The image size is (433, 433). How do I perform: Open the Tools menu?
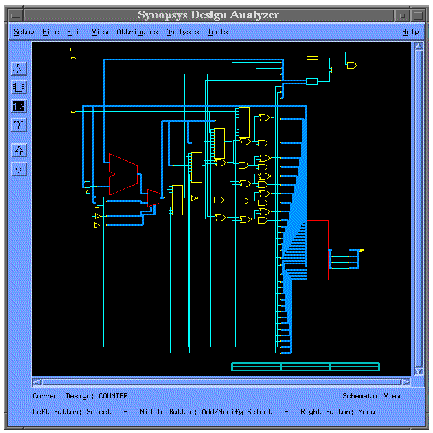[x=218, y=32]
